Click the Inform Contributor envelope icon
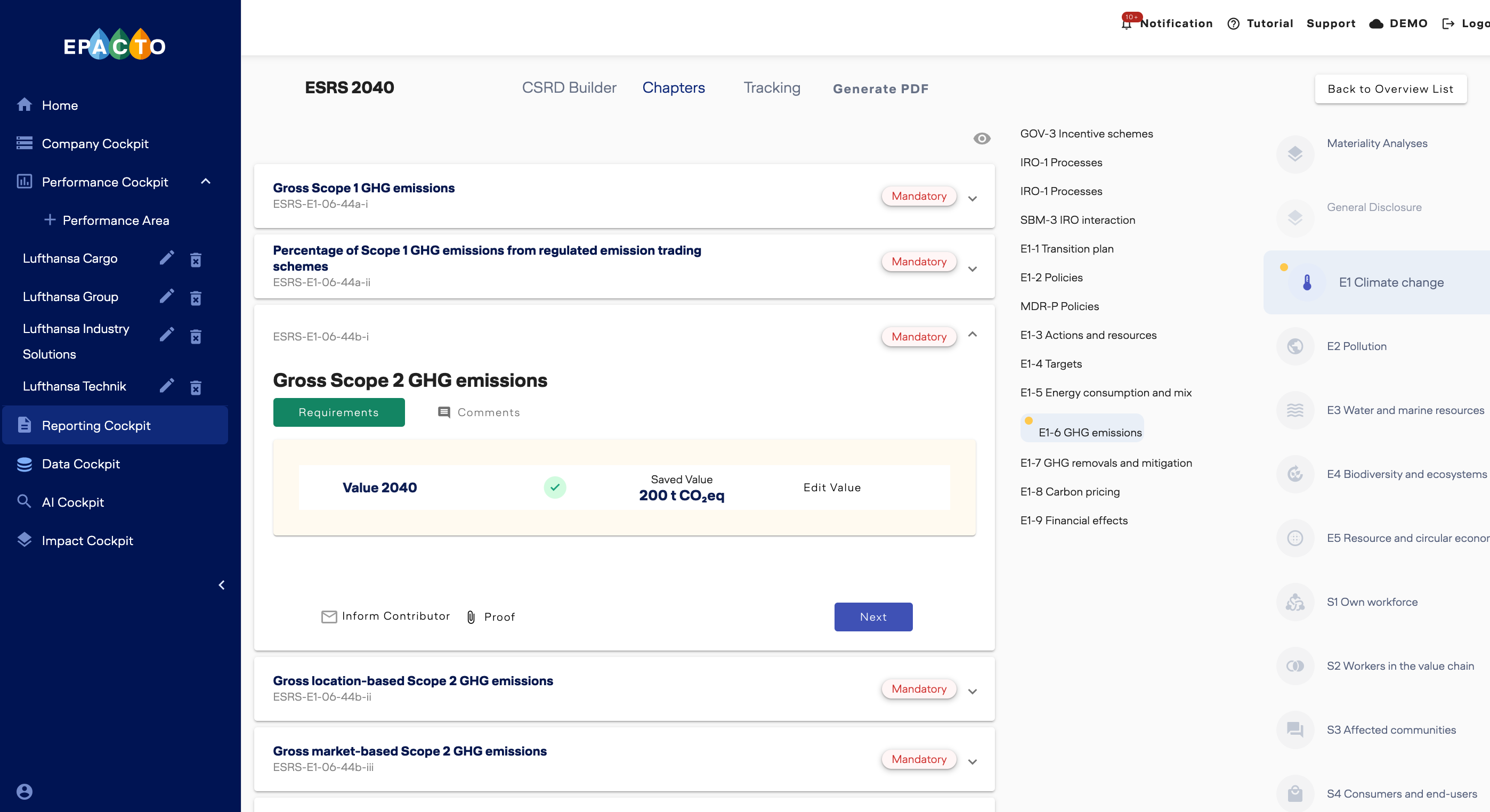Image resolution: width=1490 pixels, height=812 pixels. pyautogui.click(x=329, y=616)
